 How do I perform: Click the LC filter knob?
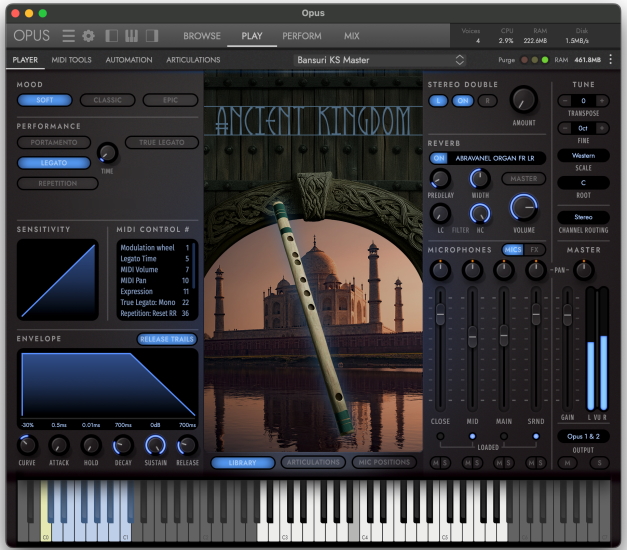tap(440, 214)
